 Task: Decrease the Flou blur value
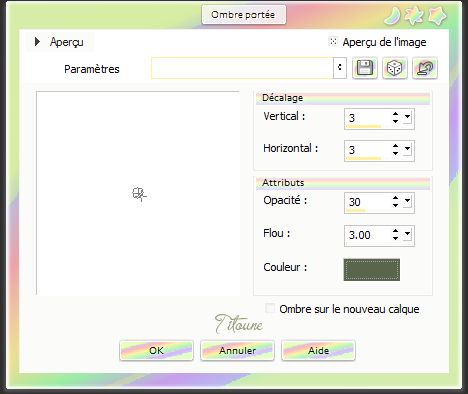[x=395, y=238]
